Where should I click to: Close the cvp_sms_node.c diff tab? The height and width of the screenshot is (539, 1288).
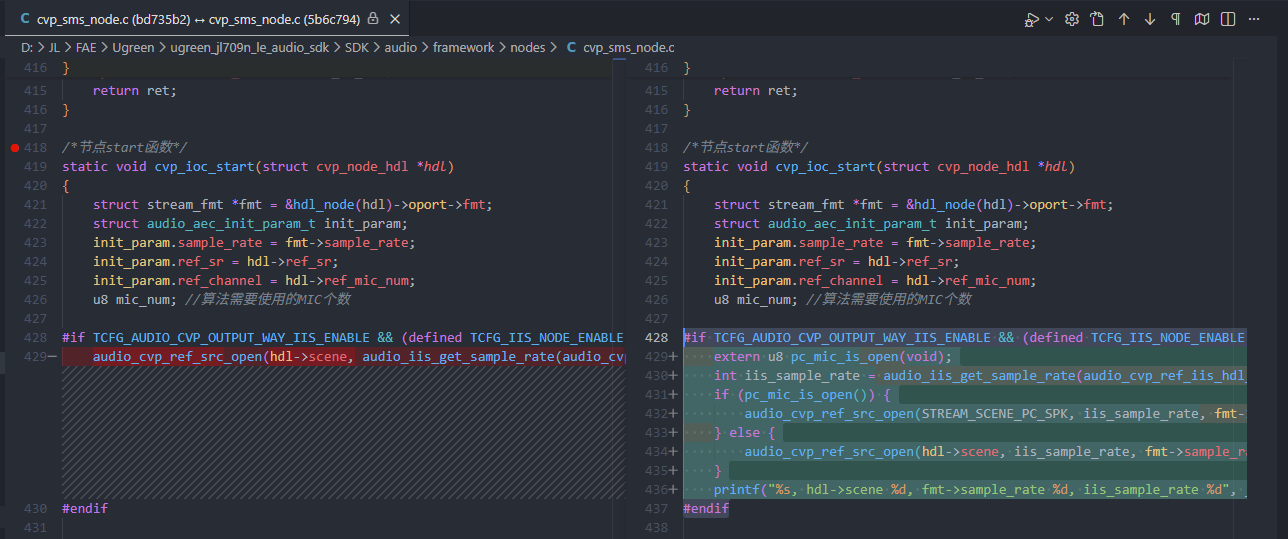394,19
